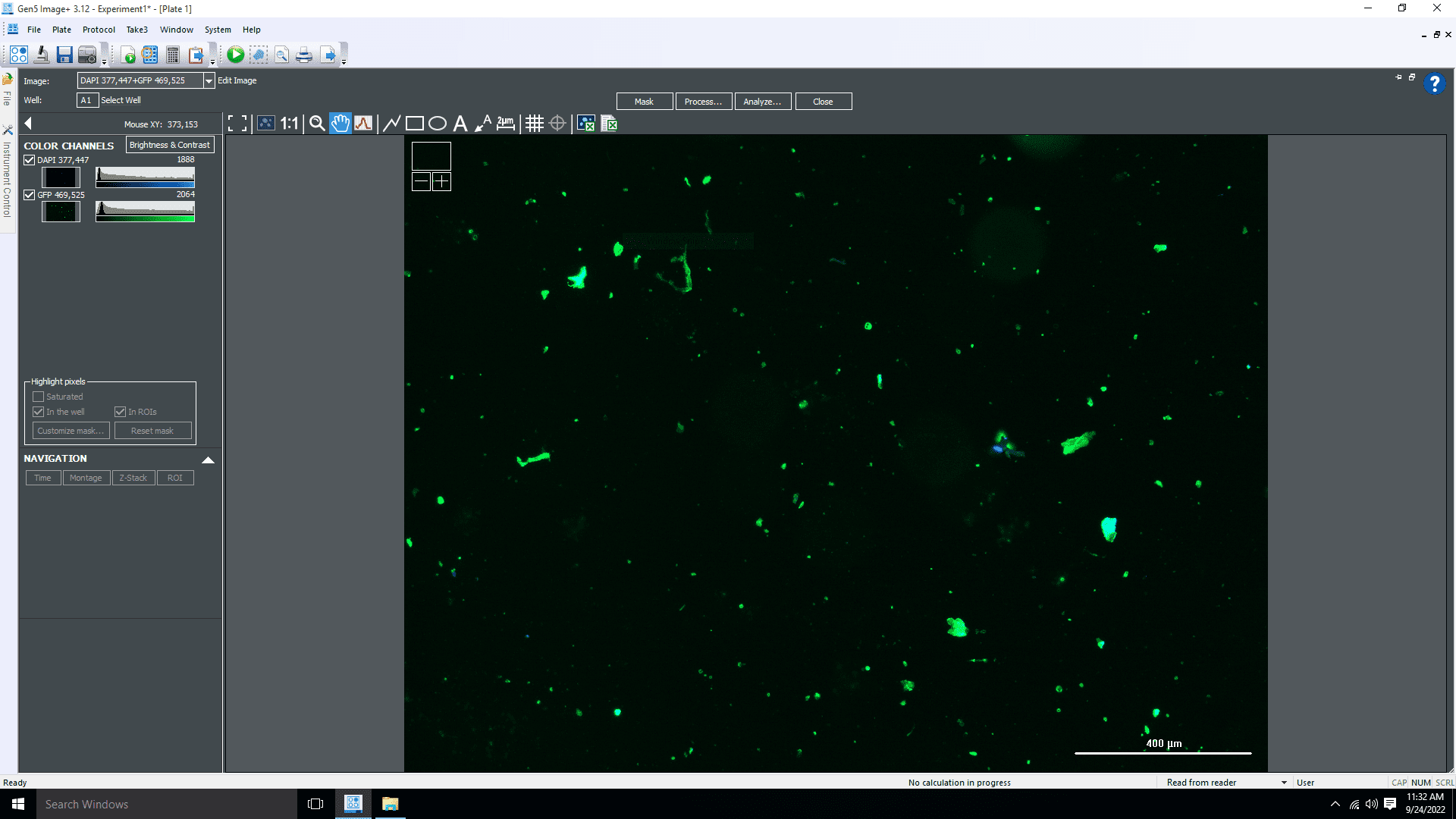The image size is (1456, 819).
Task: Open the Read from reader dropdown
Action: [1284, 783]
